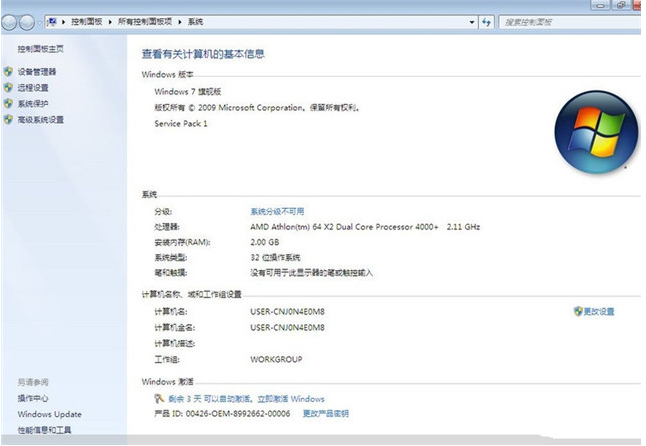Image resolution: width=646 pixels, height=446 pixels.
Task: Click shield icon beside 高级系统设置
Action: tap(8, 119)
